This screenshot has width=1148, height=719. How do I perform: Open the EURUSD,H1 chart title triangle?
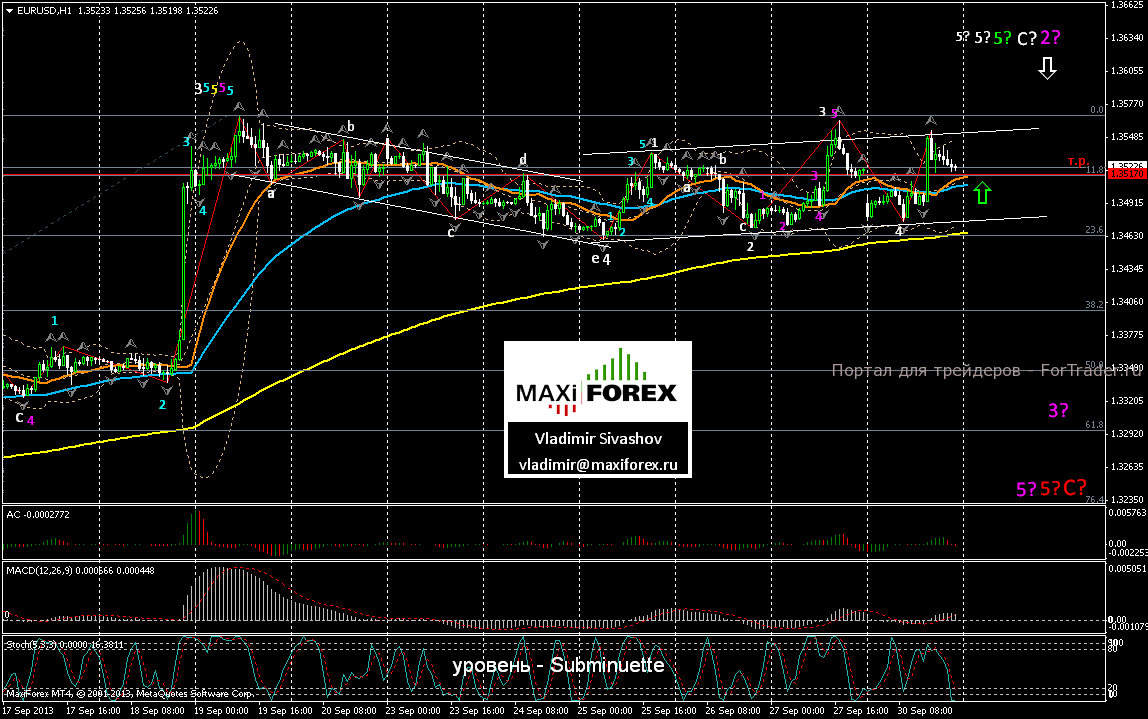click(7, 7)
